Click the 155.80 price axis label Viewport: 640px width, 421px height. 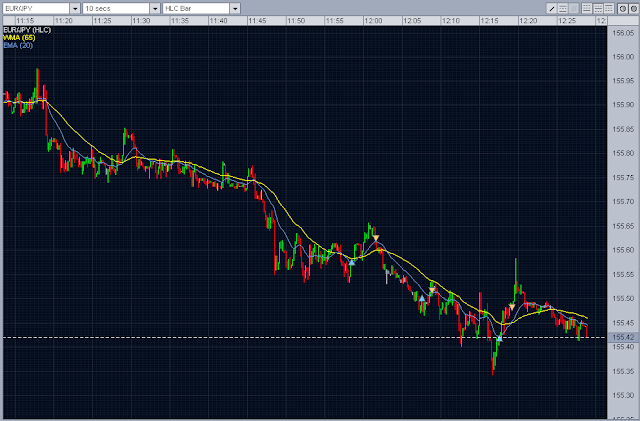point(623,154)
